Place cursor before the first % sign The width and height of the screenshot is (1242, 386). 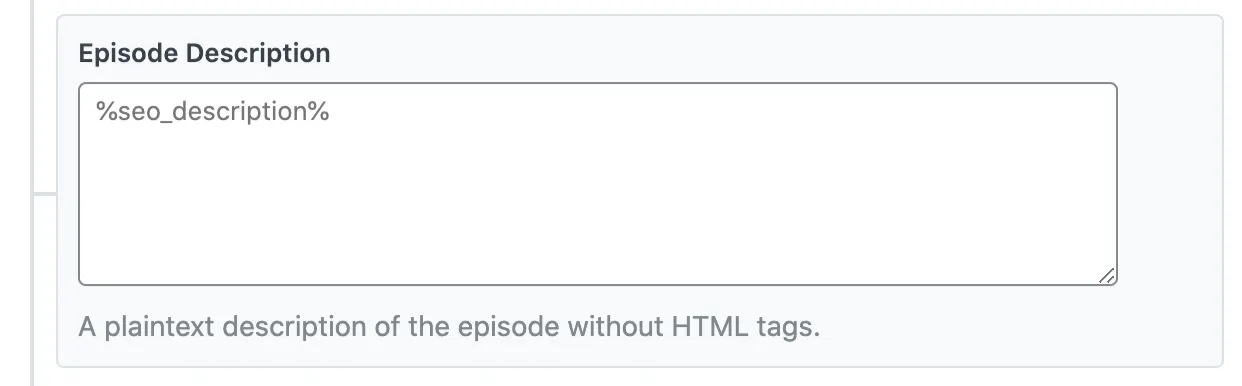pos(96,112)
